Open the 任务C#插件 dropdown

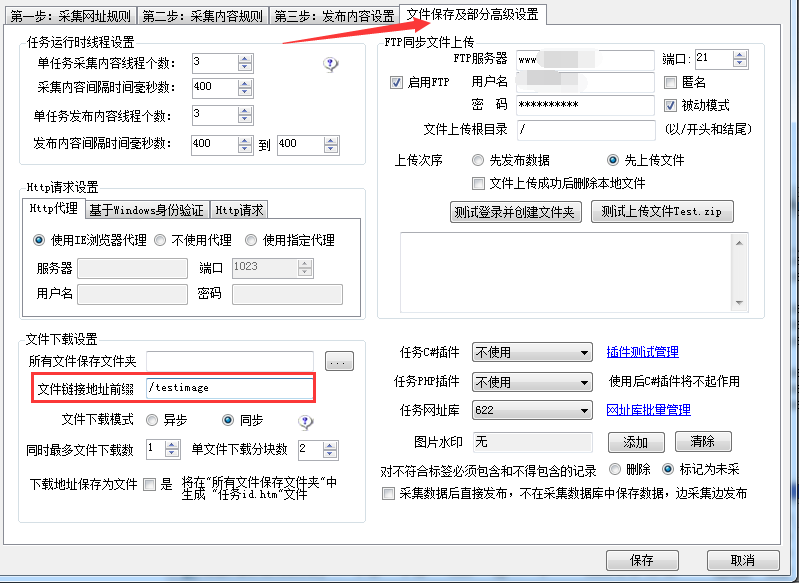pos(532,352)
